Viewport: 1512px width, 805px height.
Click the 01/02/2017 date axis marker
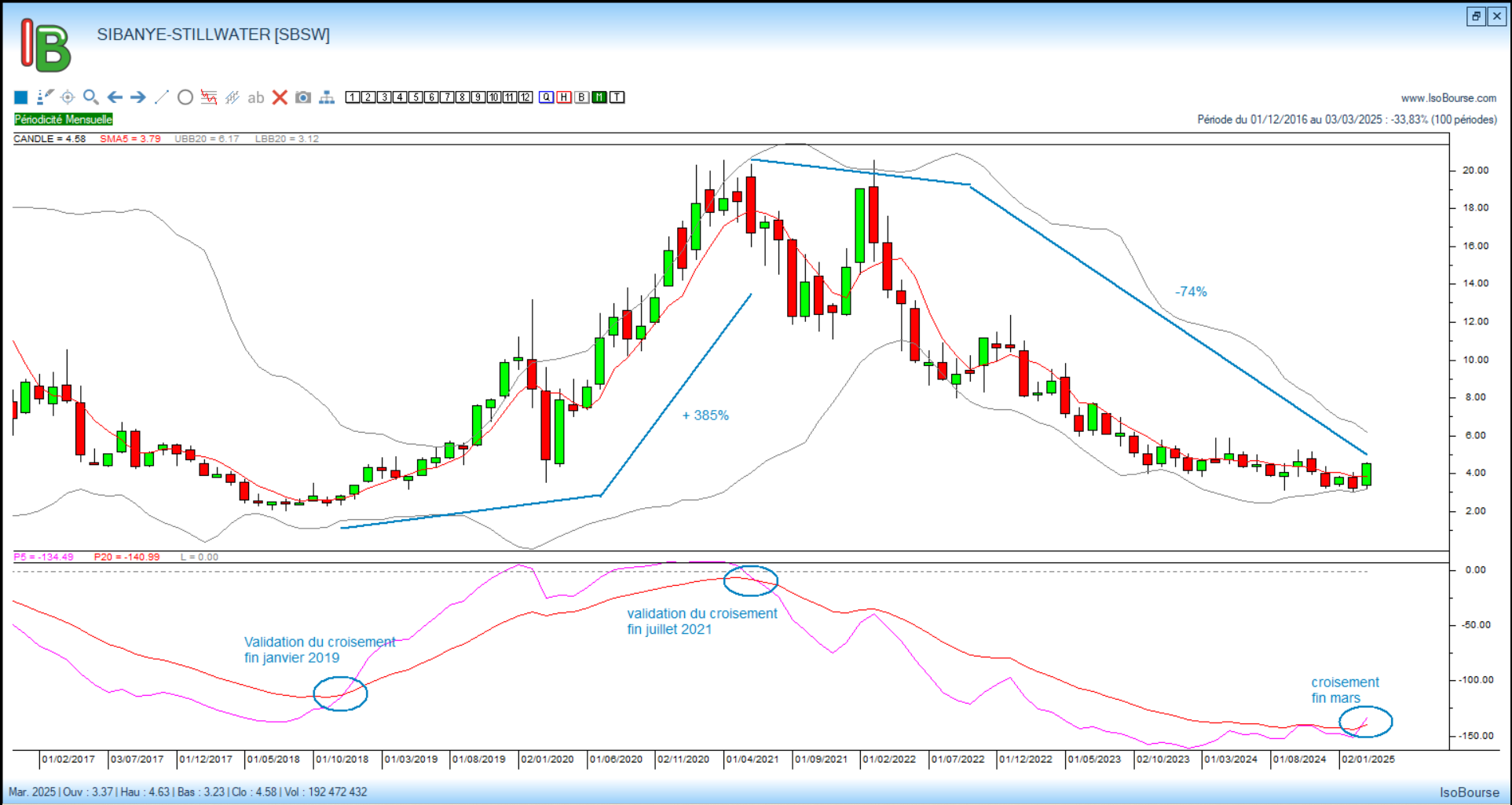point(68,759)
